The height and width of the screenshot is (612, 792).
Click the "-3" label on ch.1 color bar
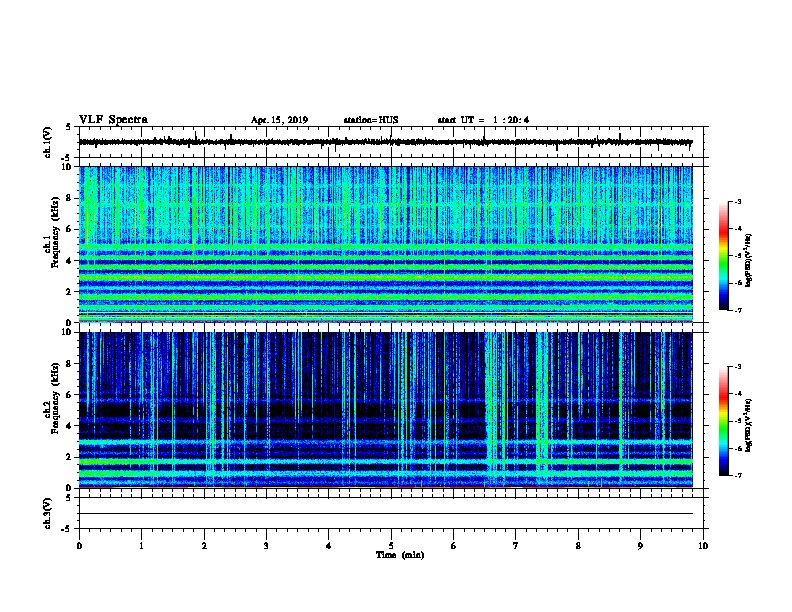[x=737, y=201]
